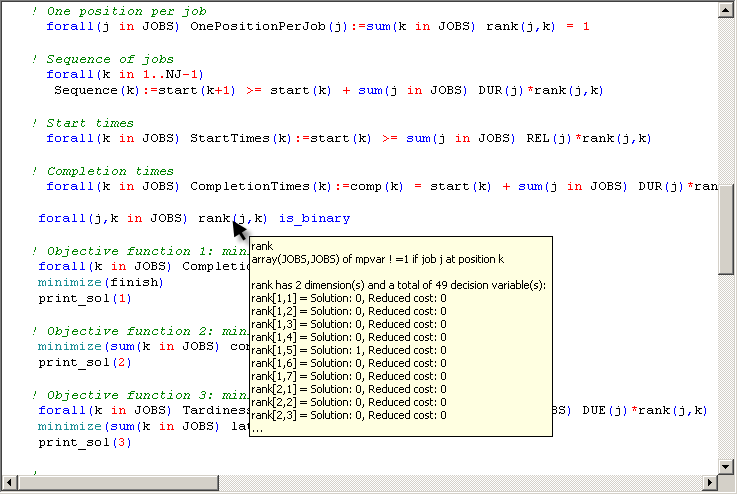737x494 pixels.
Task: Click the is_binary keyword in the code
Action: pyautogui.click(x=314, y=218)
